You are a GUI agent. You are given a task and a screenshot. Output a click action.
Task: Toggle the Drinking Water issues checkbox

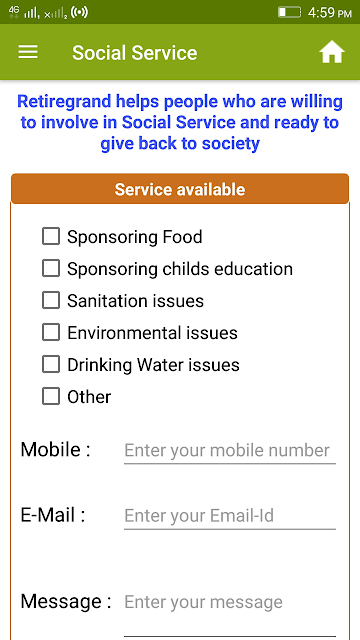point(51,364)
